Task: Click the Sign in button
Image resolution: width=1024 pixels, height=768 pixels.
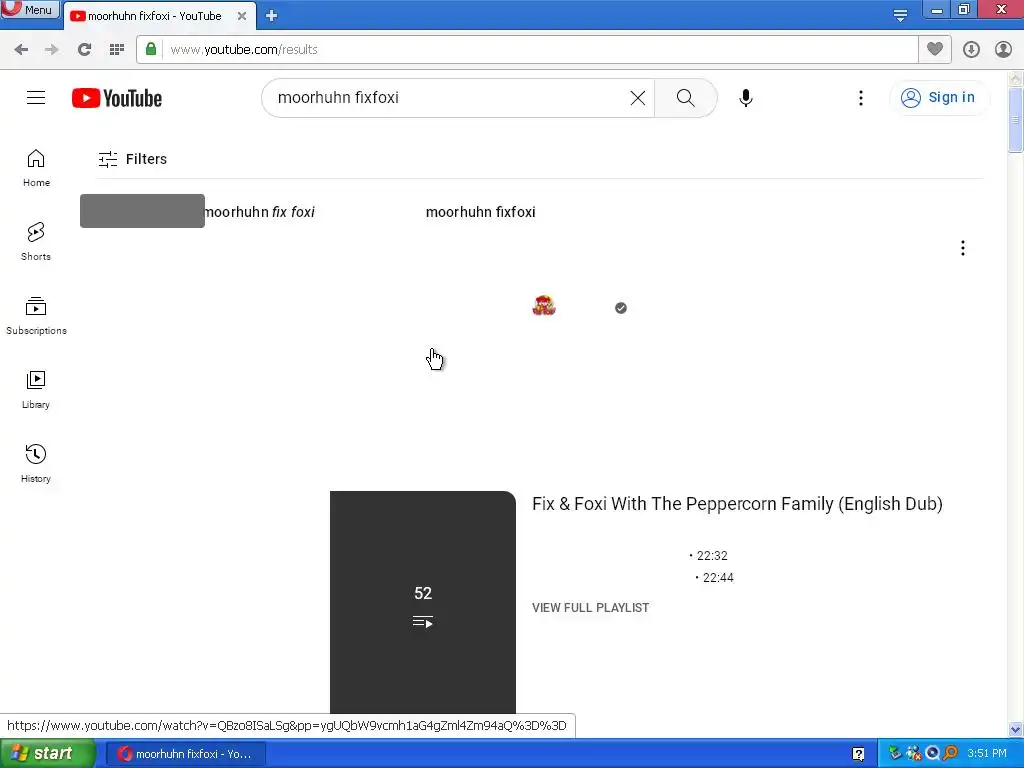Action: (939, 98)
